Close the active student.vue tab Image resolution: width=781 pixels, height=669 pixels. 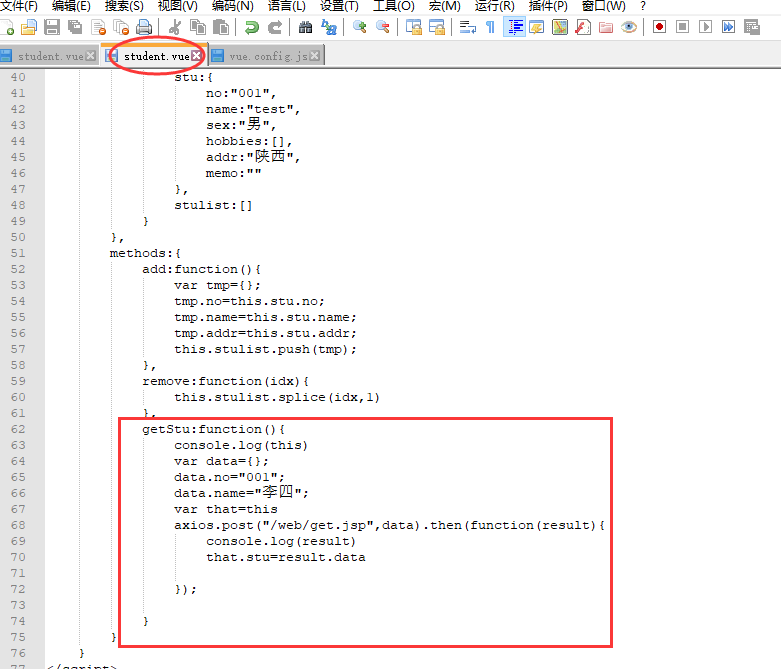(x=197, y=56)
